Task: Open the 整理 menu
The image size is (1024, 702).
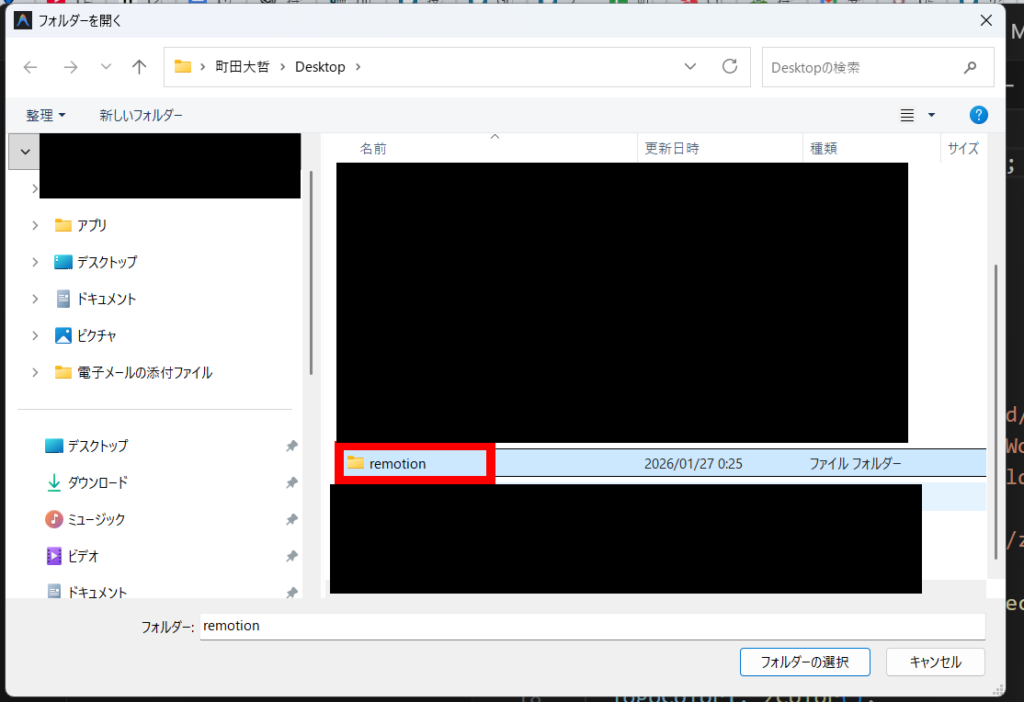Action: [x=45, y=115]
